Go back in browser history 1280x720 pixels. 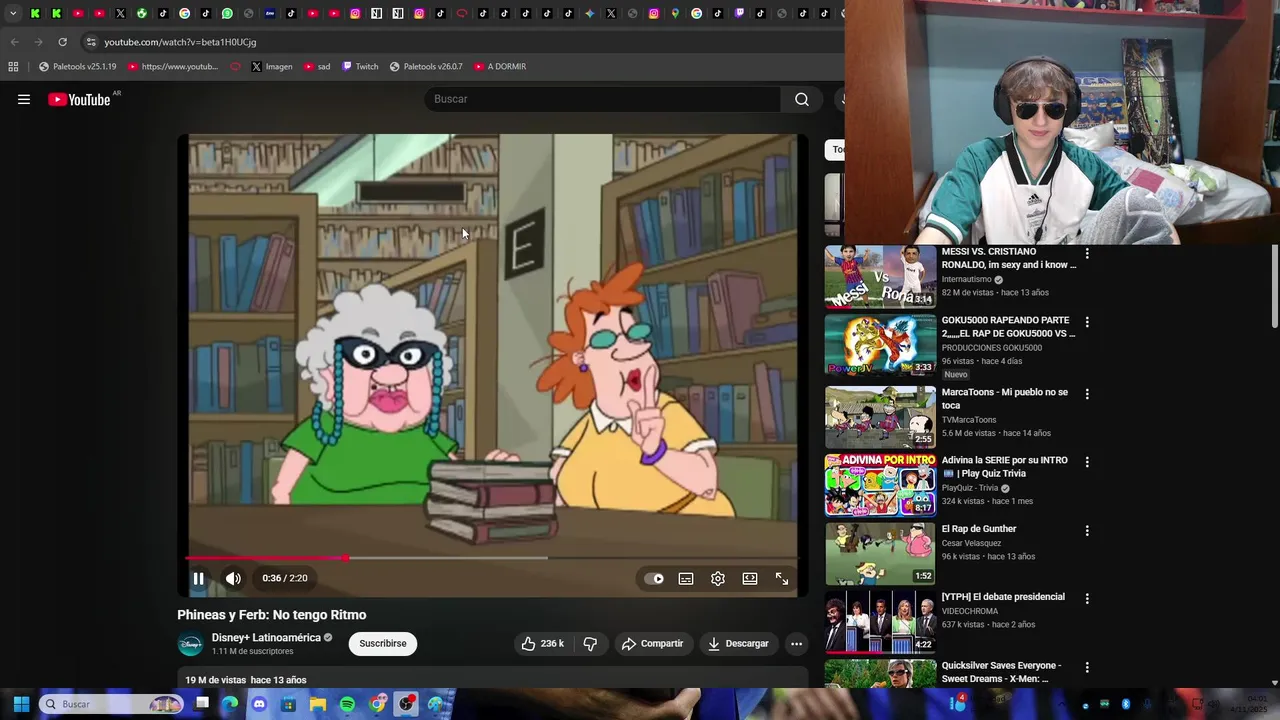click(x=14, y=42)
